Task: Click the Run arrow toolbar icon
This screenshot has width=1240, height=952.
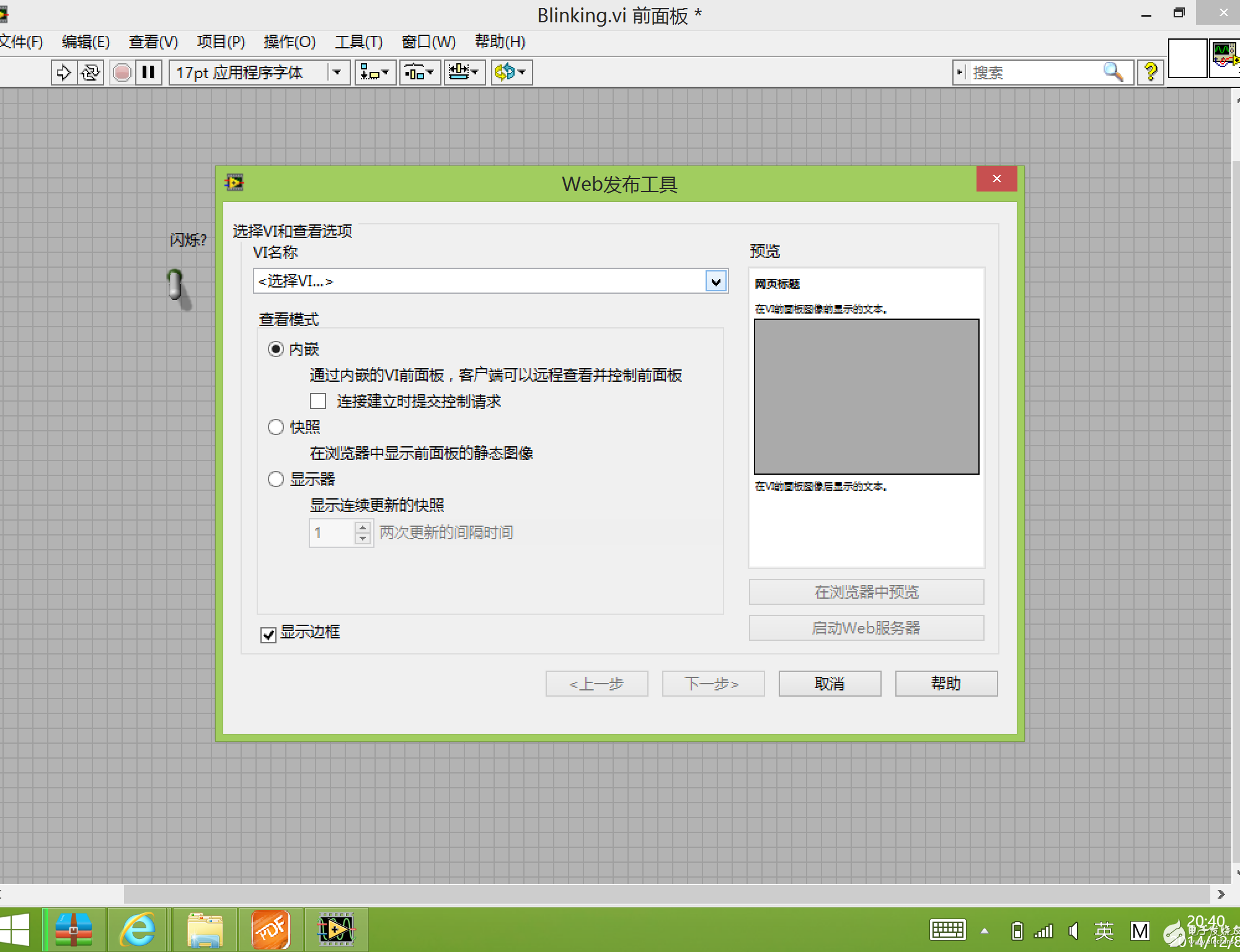Action: (x=63, y=73)
